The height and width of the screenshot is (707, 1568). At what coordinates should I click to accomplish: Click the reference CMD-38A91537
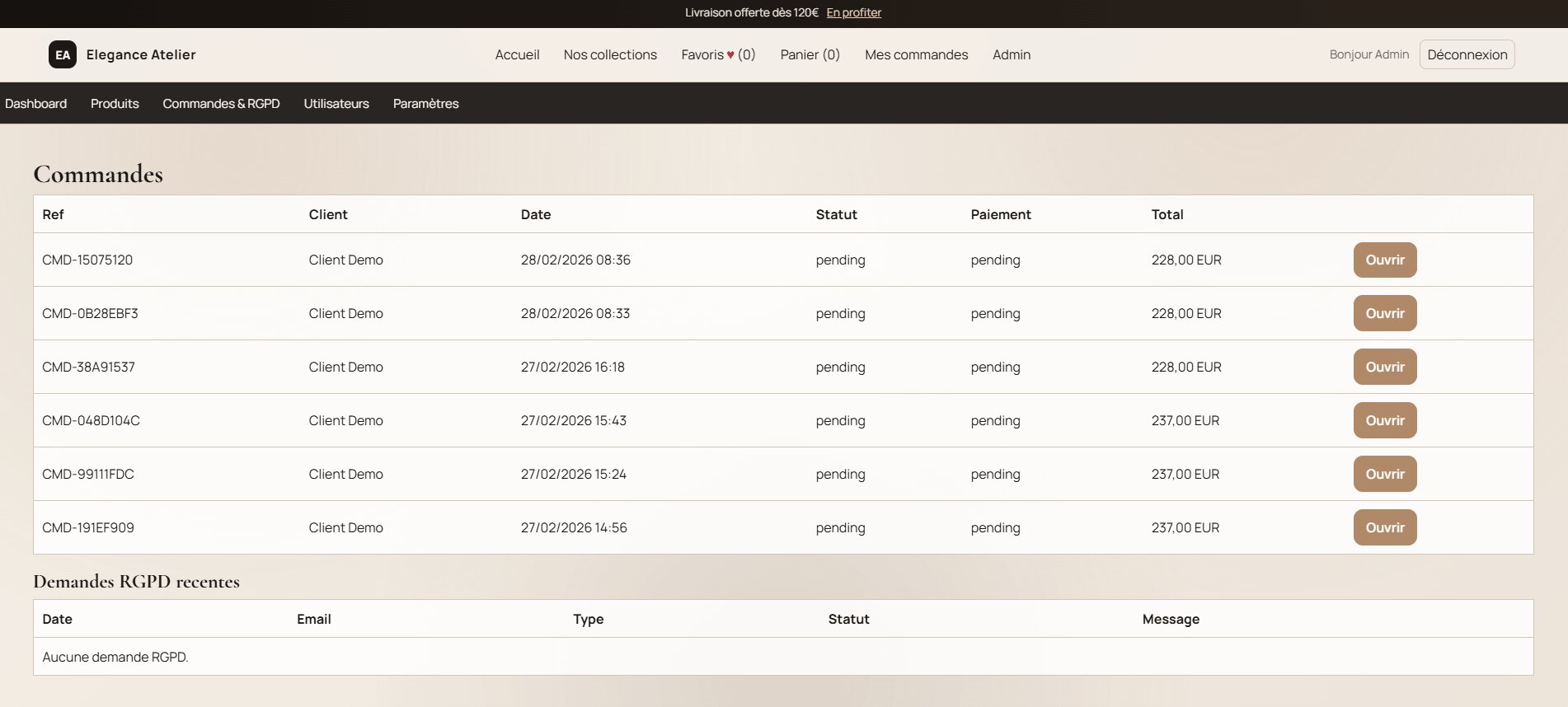(88, 367)
